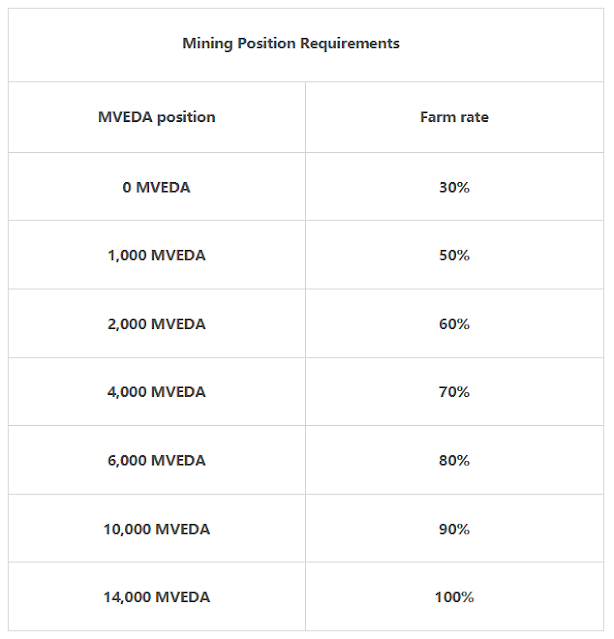Select the 4,000 MVEDA cell
The width and height of the screenshot is (614, 639).
156,392
